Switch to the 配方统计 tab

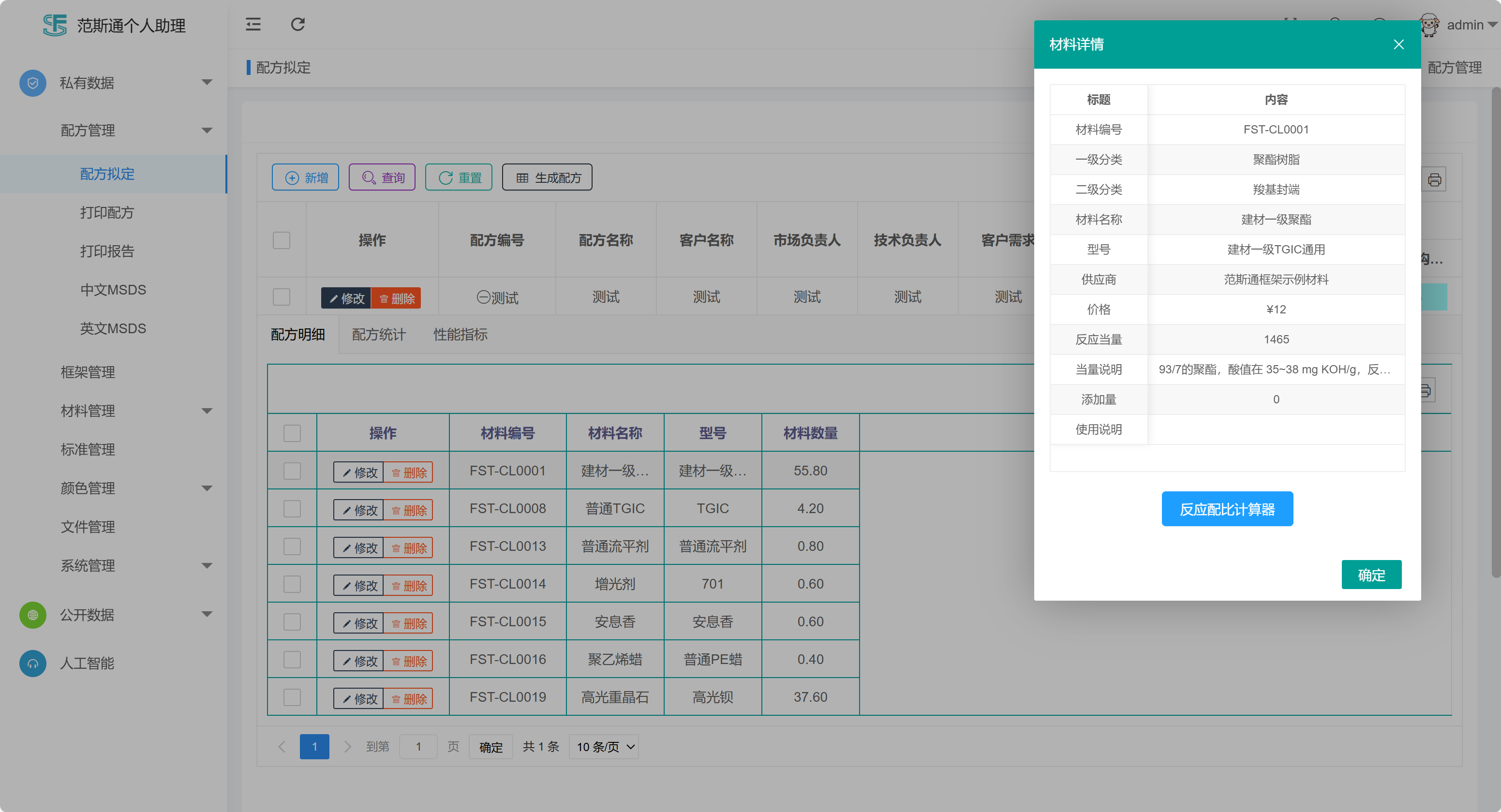[x=379, y=335]
